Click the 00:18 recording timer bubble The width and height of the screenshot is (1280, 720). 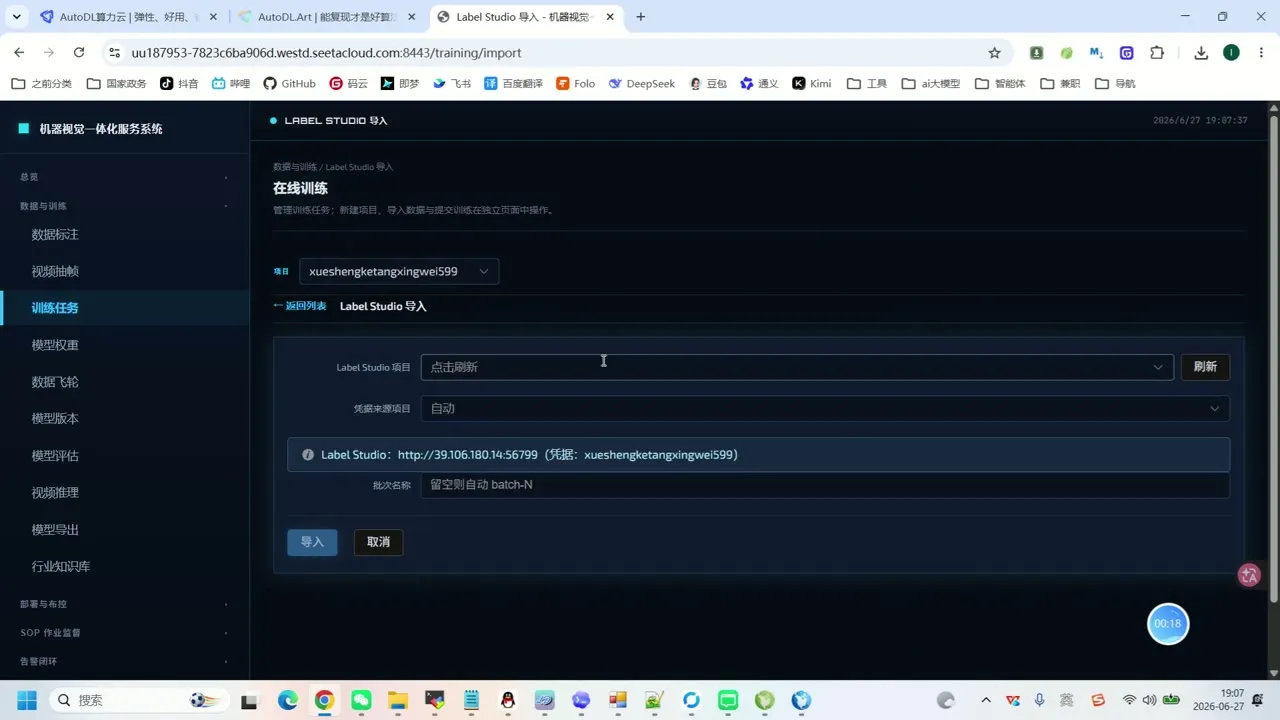[1168, 624]
